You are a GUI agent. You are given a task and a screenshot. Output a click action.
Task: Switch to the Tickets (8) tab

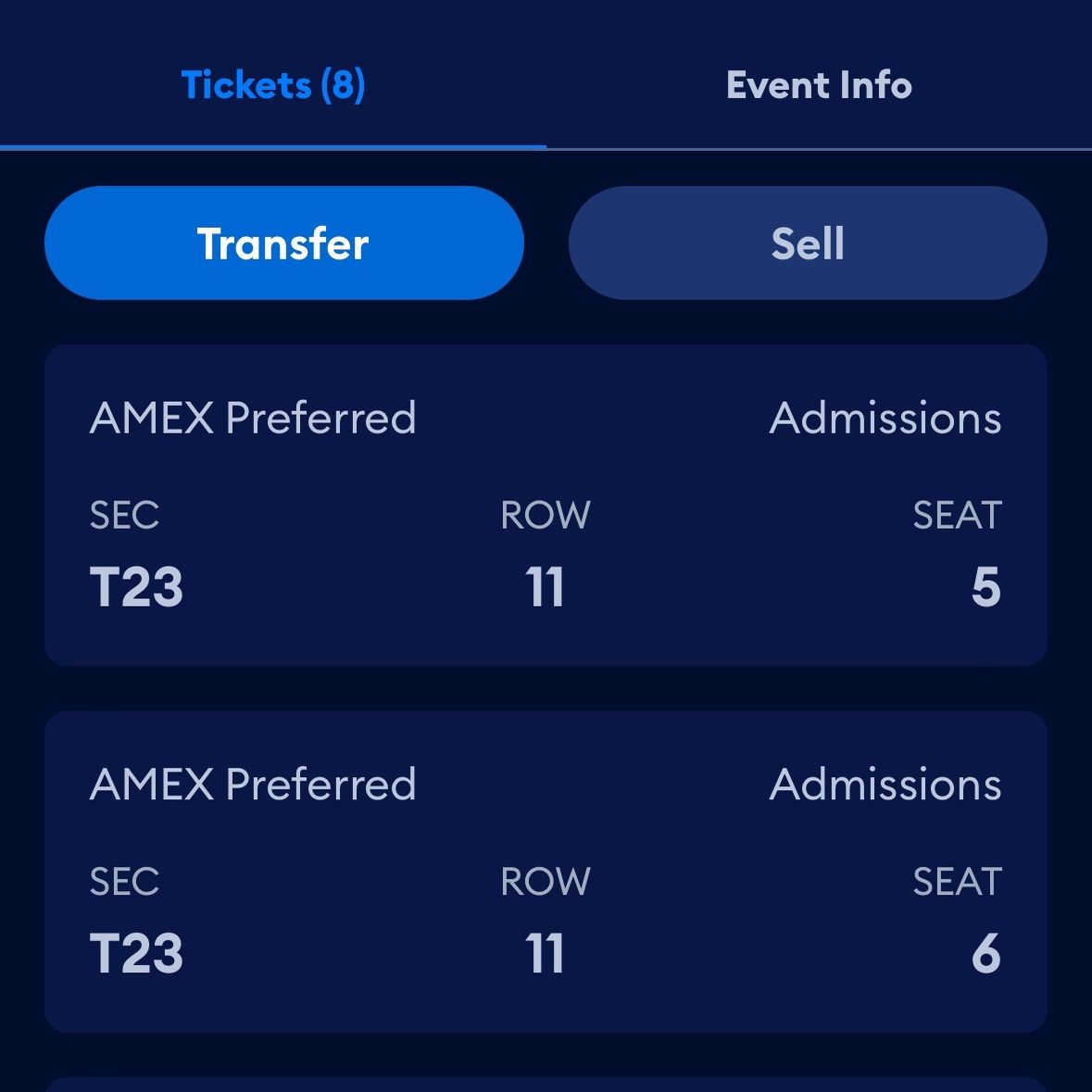(x=273, y=85)
